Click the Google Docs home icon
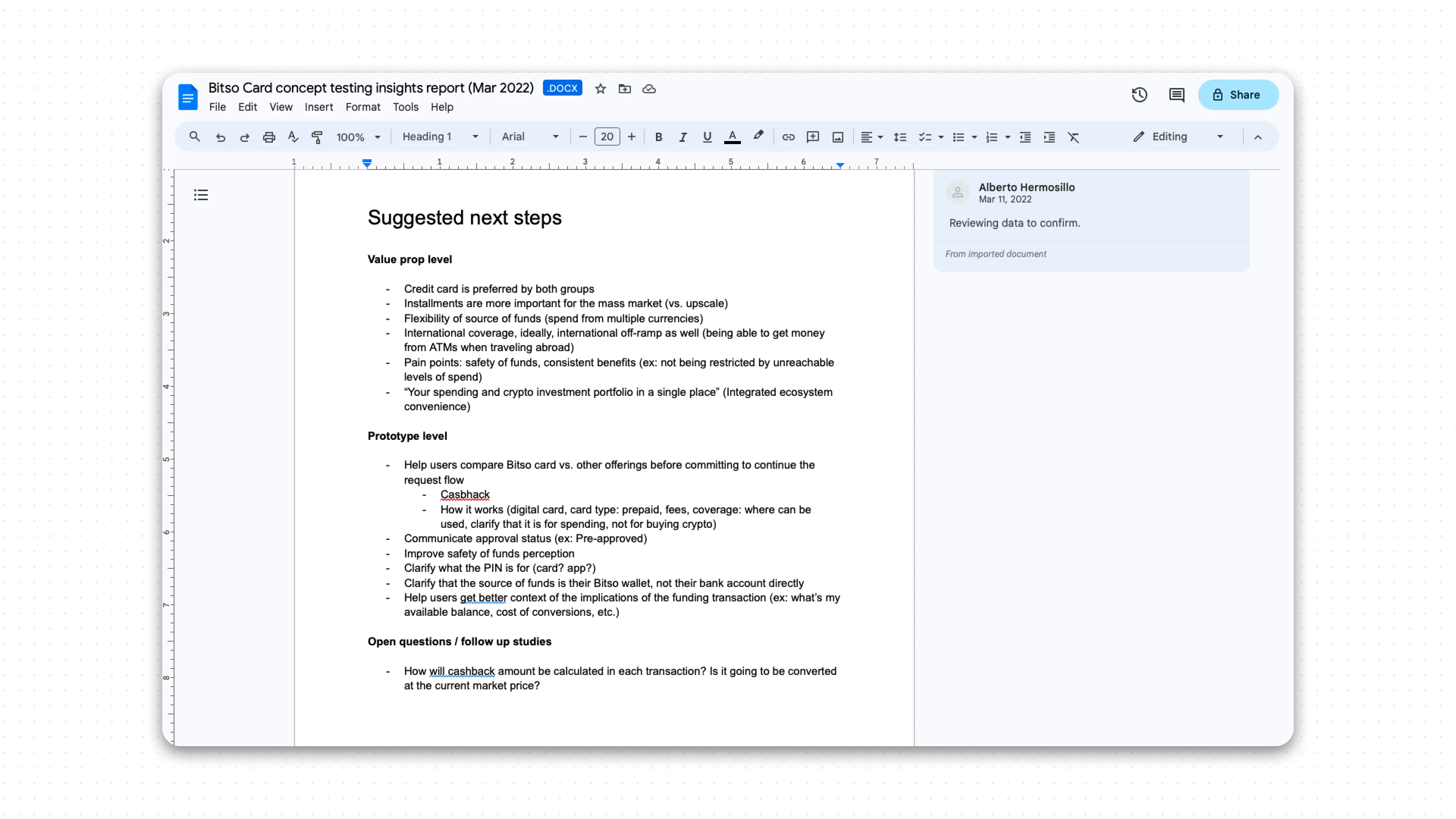Viewport: 1456px width, 819px height. [x=188, y=97]
